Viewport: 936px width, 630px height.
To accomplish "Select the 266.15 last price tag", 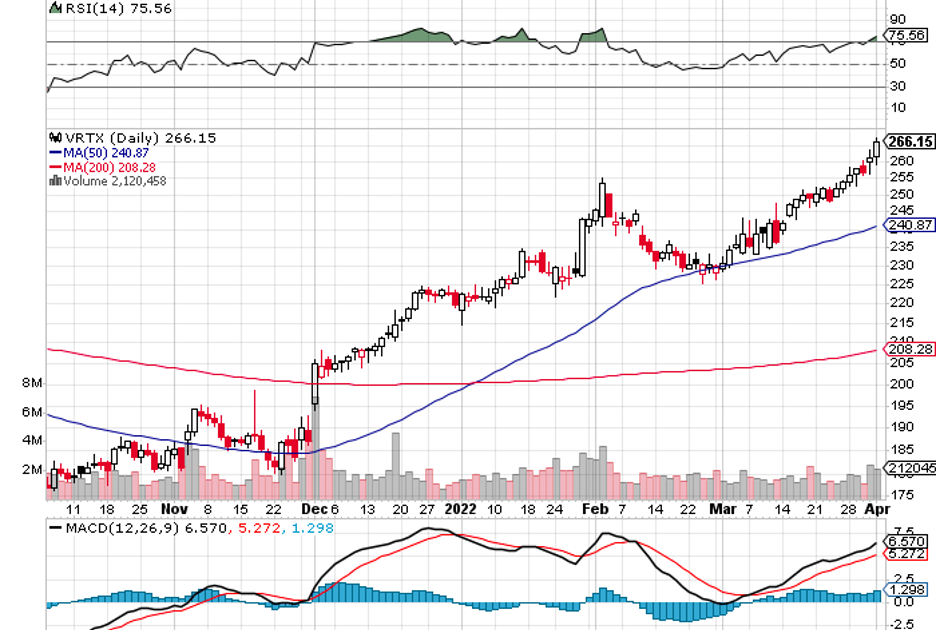I will 911,142.
